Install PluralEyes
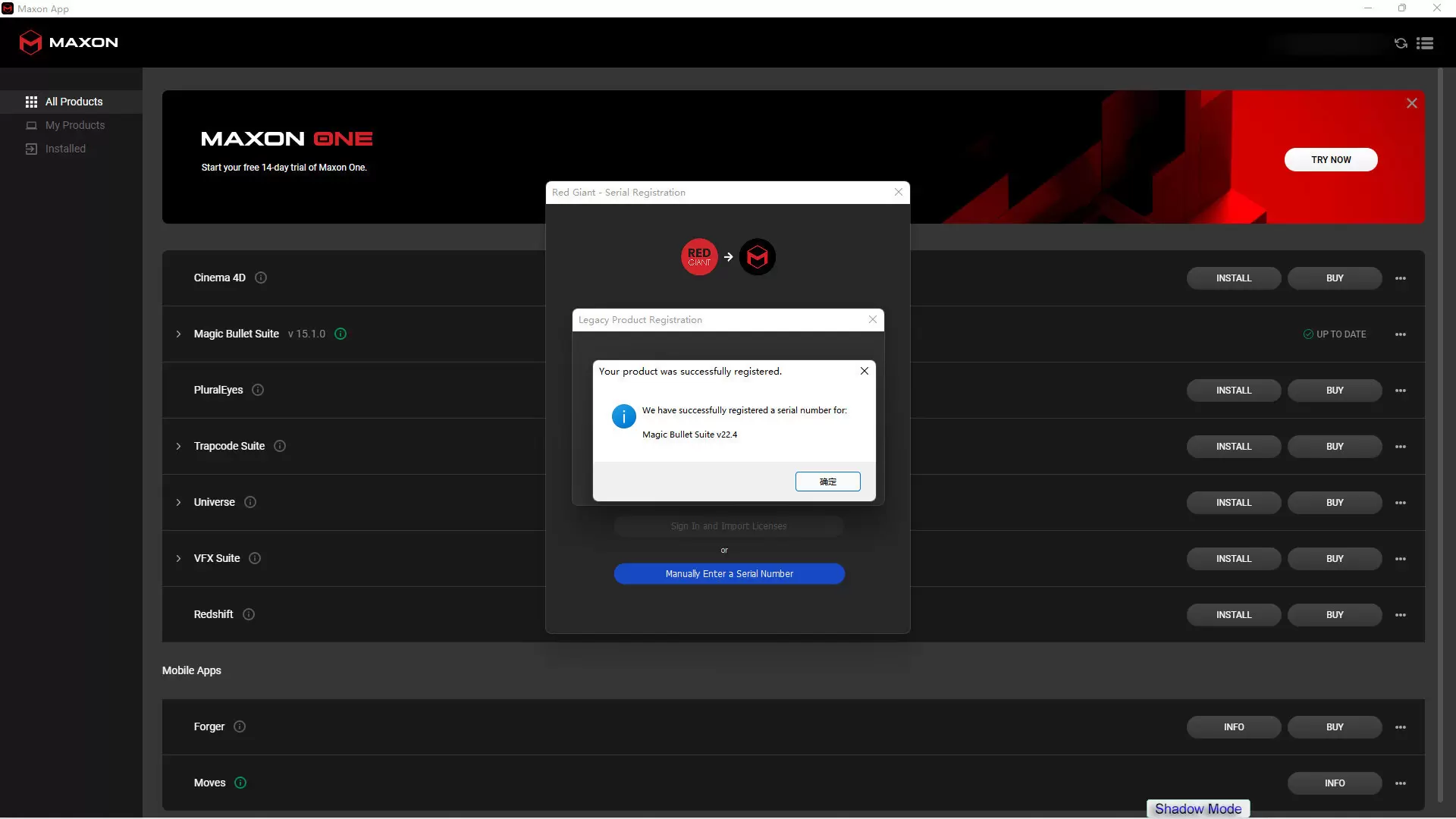This screenshot has height=819, width=1456. click(x=1234, y=391)
